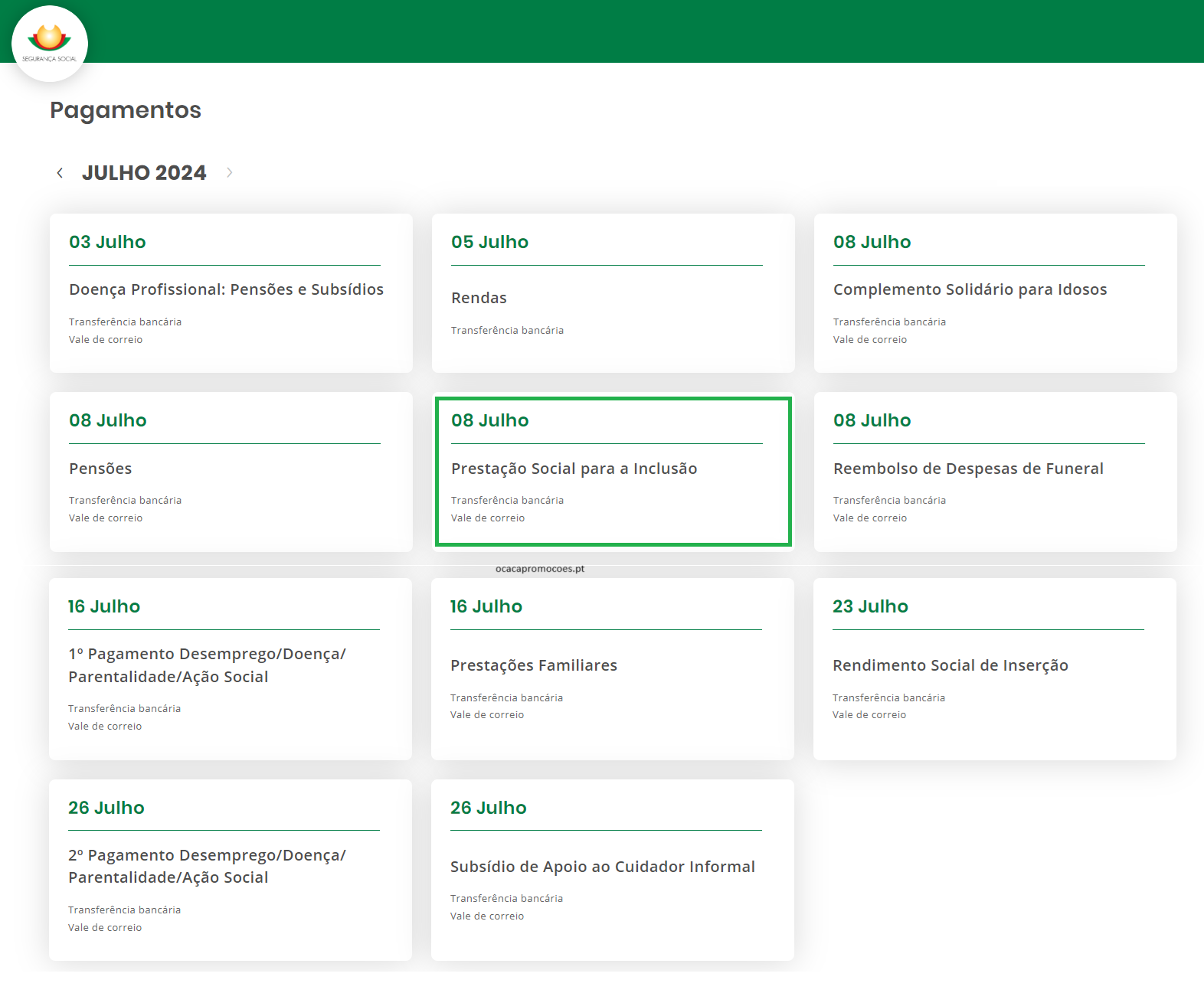Open the Prestações Familiares card
1204x993 pixels.
click(533, 665)
